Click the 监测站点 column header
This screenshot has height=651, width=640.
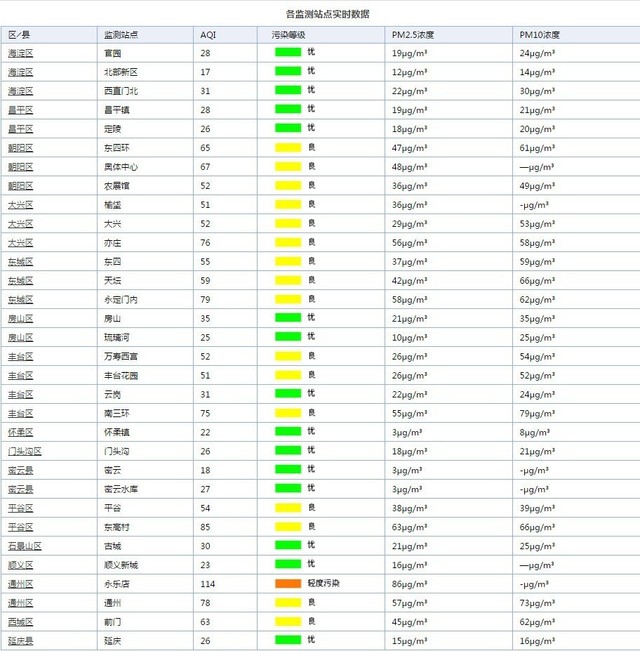(121, 35)
